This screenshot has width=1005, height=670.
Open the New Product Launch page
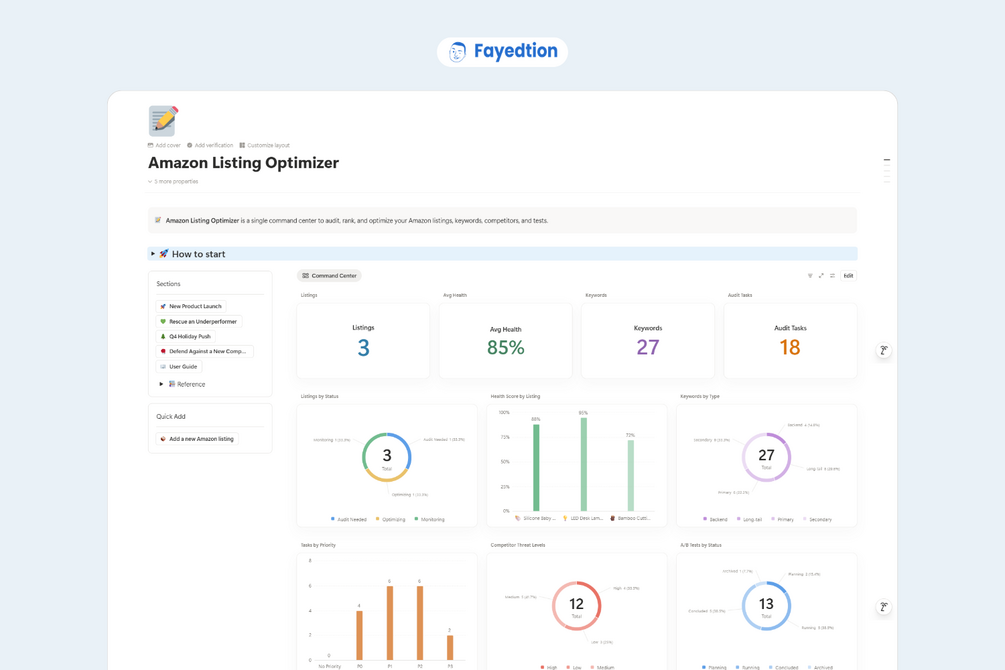190,306
